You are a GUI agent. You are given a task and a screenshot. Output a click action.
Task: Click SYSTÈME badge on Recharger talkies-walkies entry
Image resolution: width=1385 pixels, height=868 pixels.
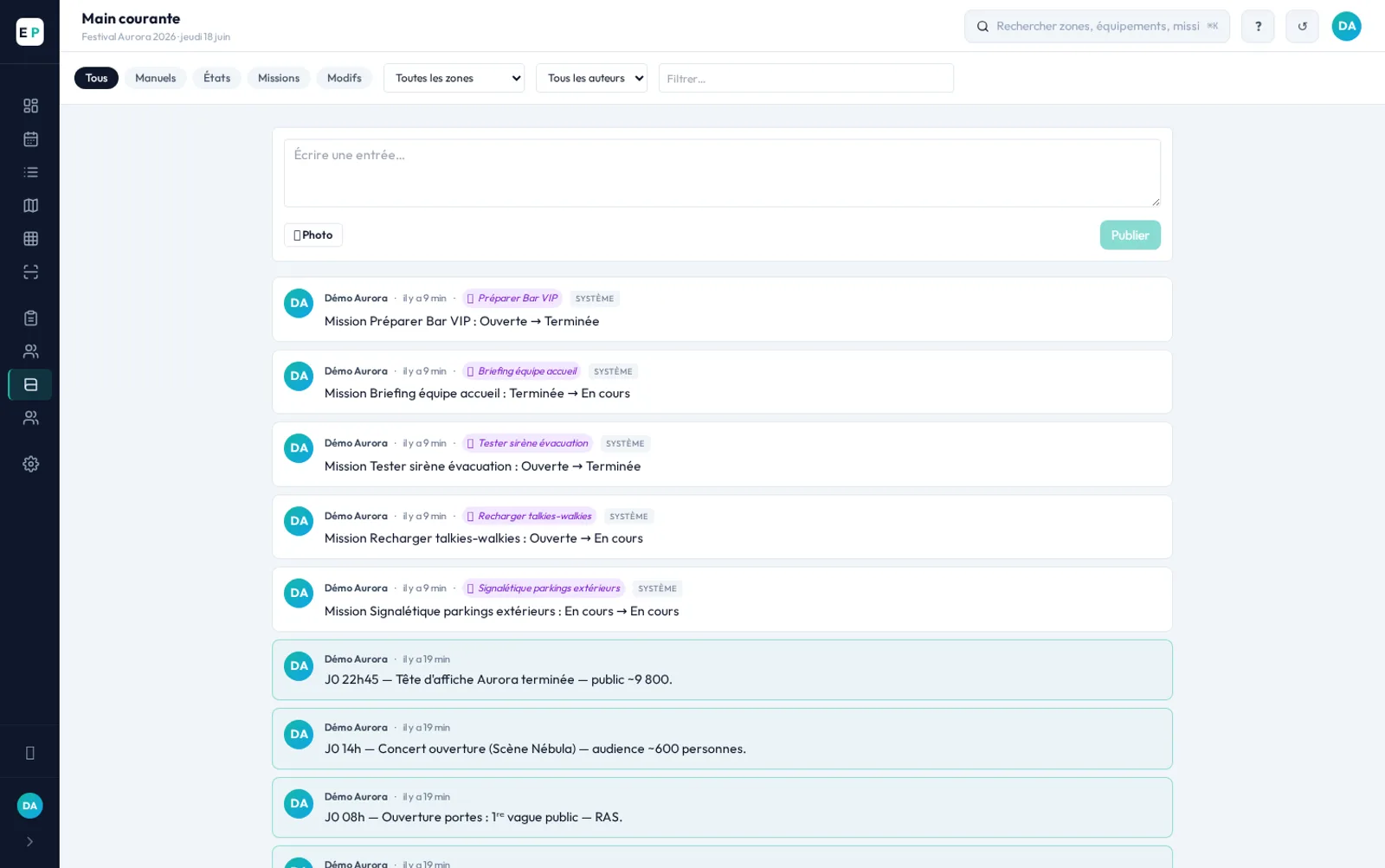[628, 516]
